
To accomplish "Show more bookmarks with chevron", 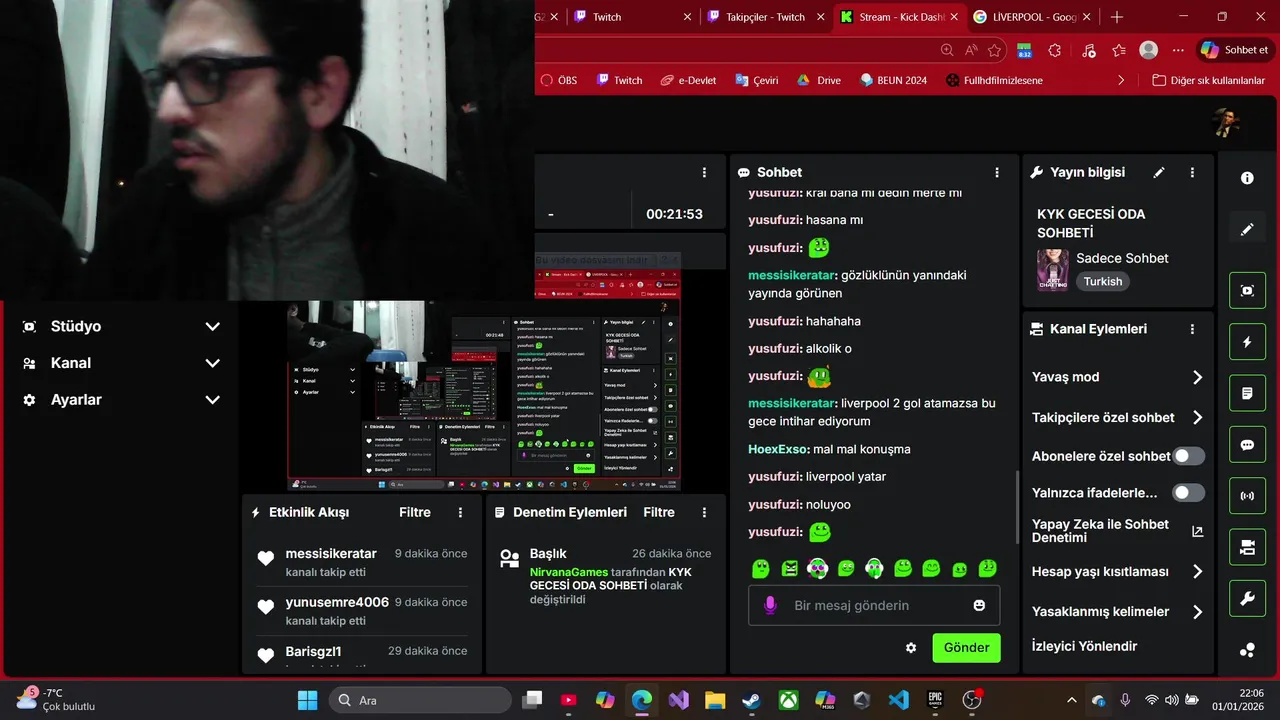I will coord(1121,80).
